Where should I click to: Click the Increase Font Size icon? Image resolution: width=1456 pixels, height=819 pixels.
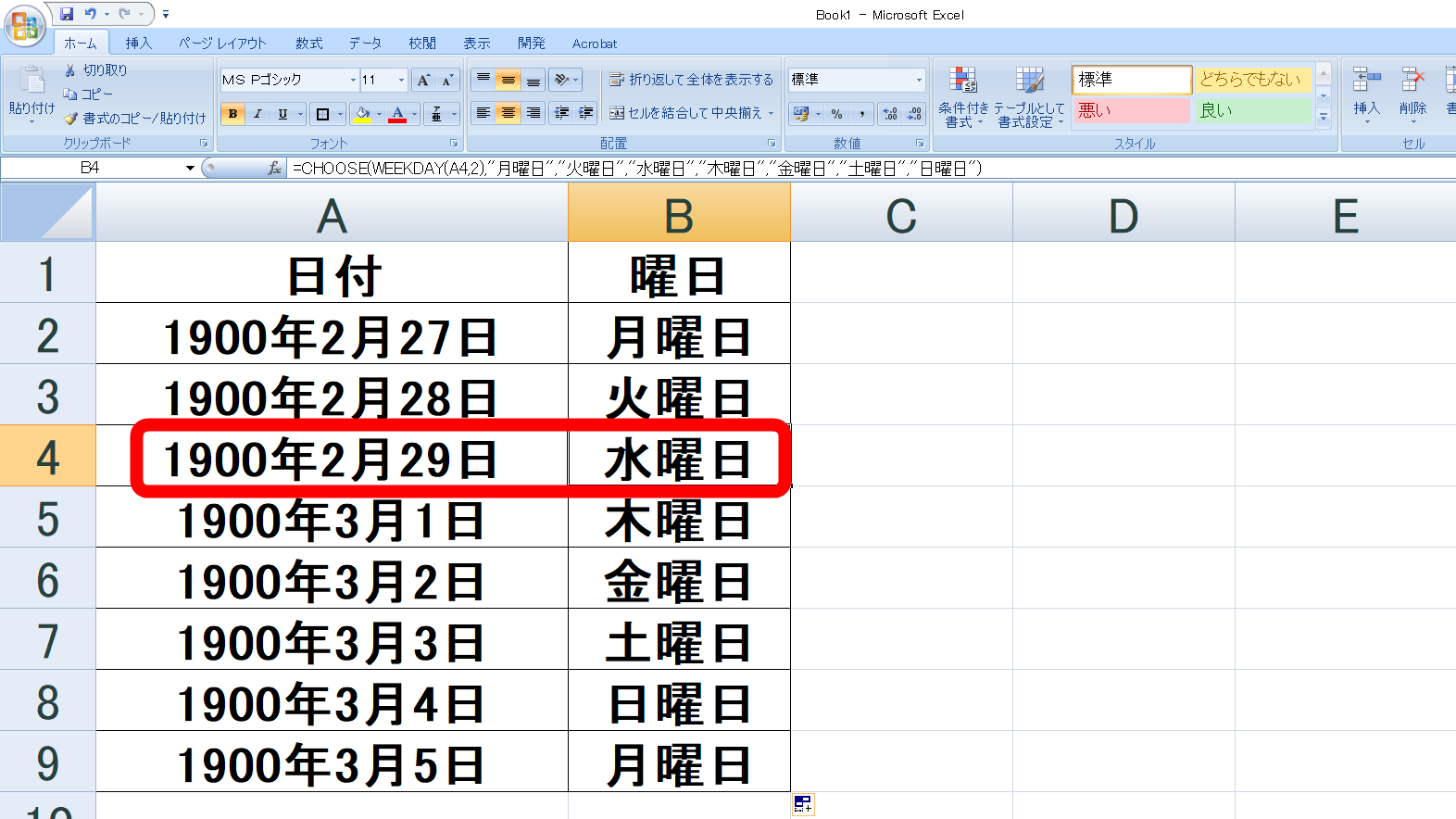(x=423, y=81)
